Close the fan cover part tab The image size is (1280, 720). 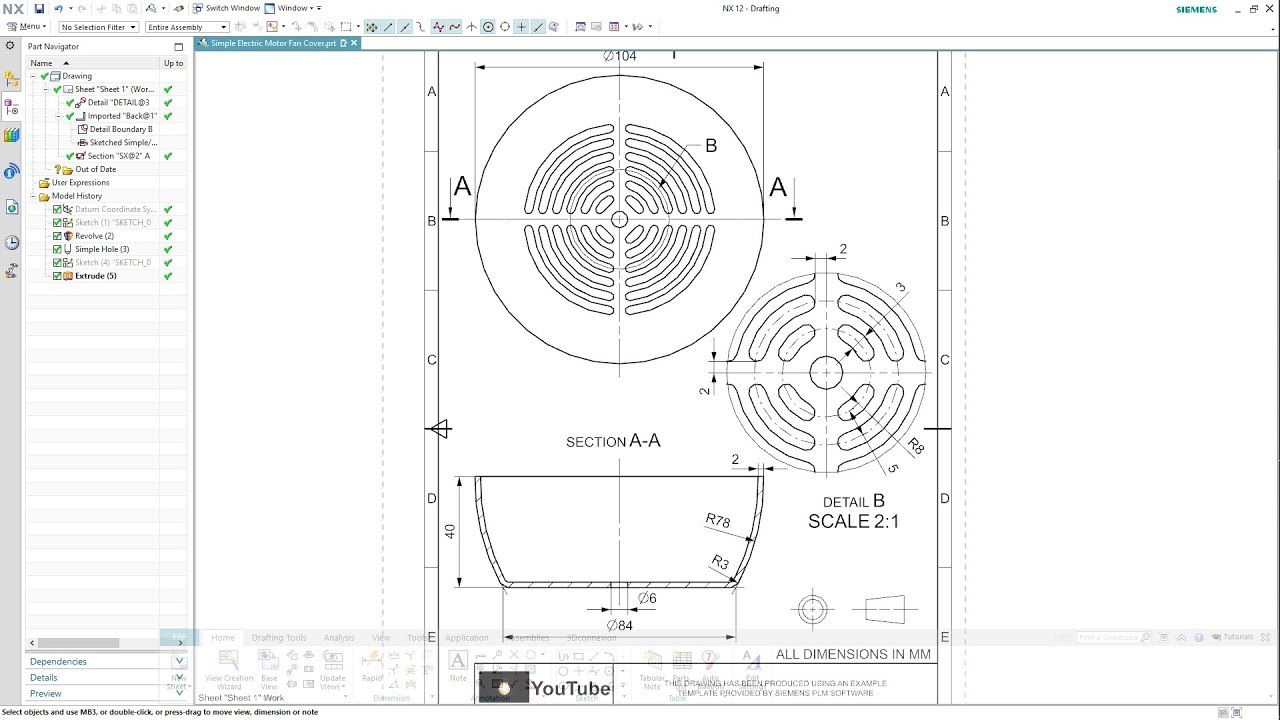[x=354, y=43]
